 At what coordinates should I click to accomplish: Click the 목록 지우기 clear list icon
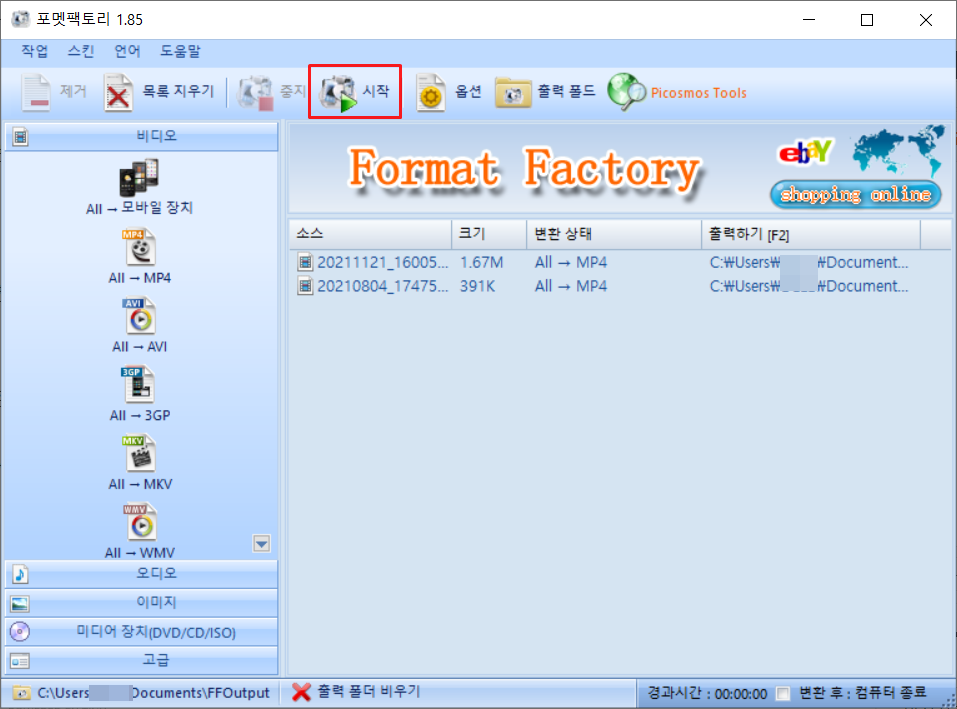pos(118,93)
